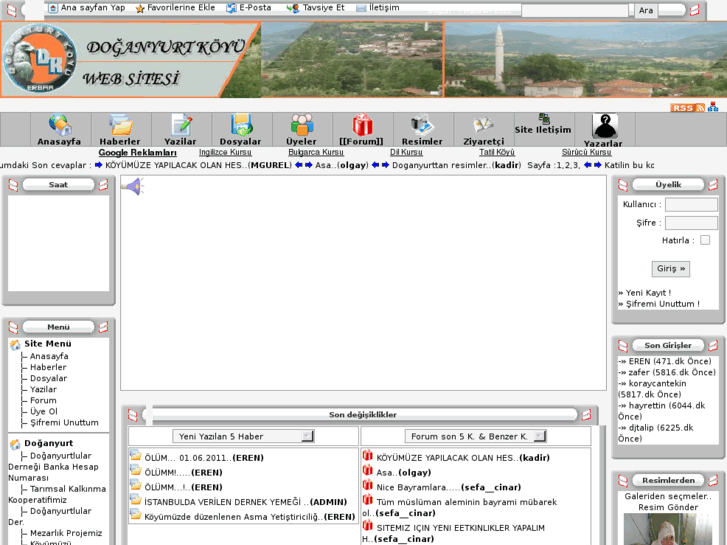Open the İngilizce Kursu ad link
The image size is (727, 545).
tap(225, 152)
